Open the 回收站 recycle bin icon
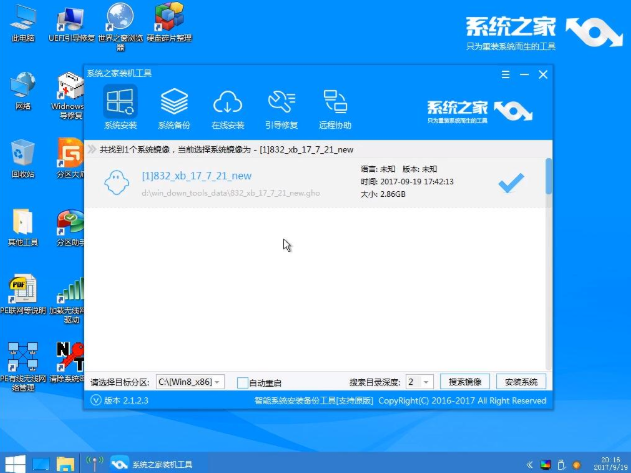The width and height of the screenshot is (631, 473). 21,156
